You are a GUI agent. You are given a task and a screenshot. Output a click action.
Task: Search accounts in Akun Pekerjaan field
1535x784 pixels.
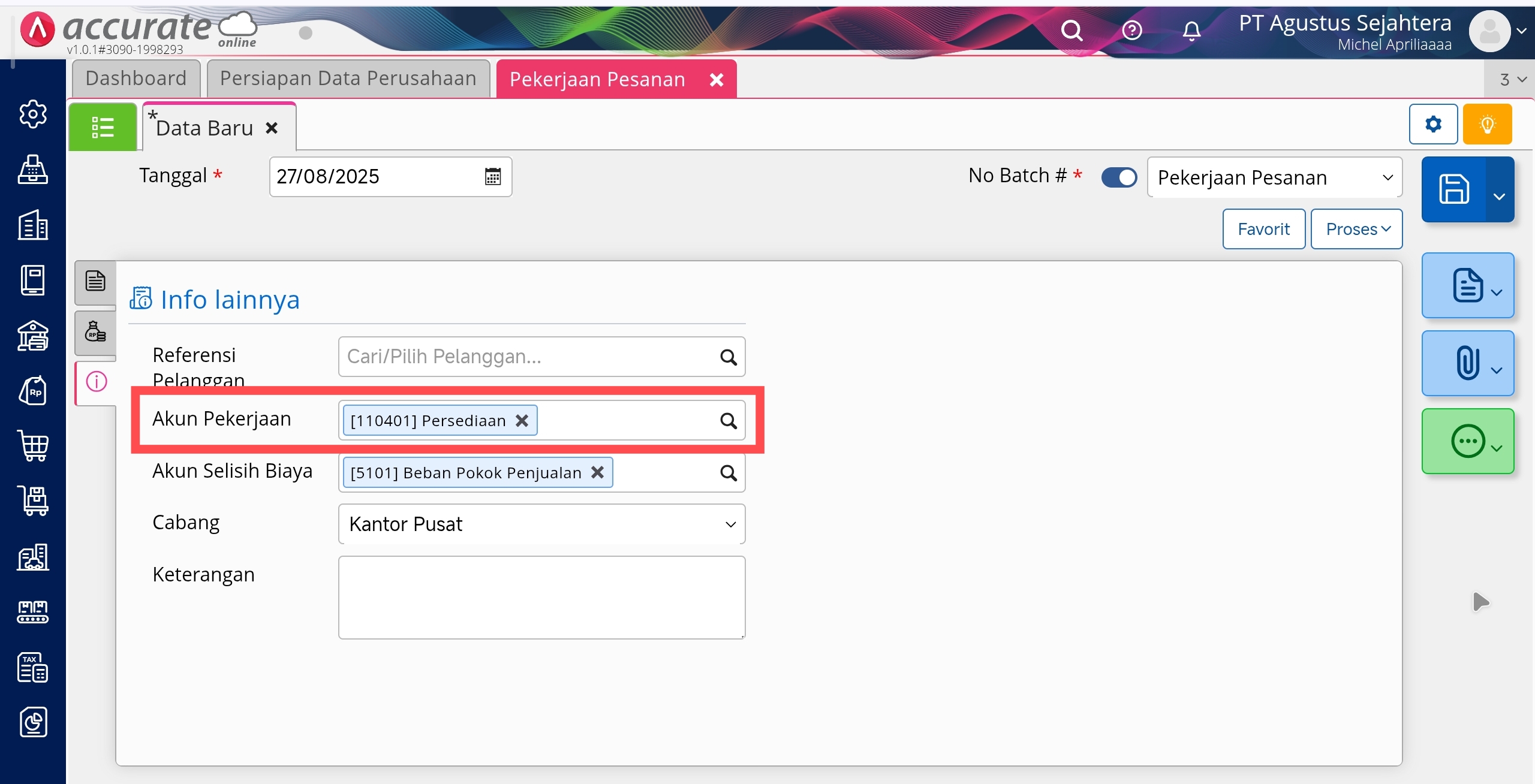click(728, 421)
